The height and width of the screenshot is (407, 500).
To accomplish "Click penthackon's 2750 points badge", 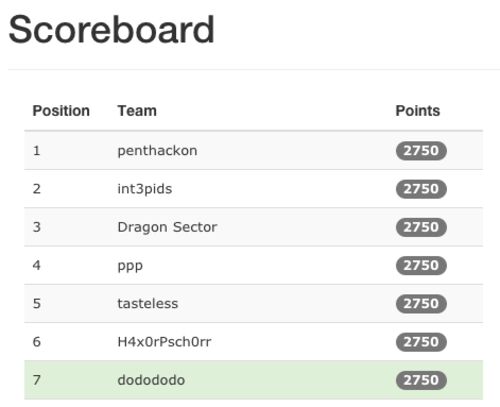I will (421, 151).
